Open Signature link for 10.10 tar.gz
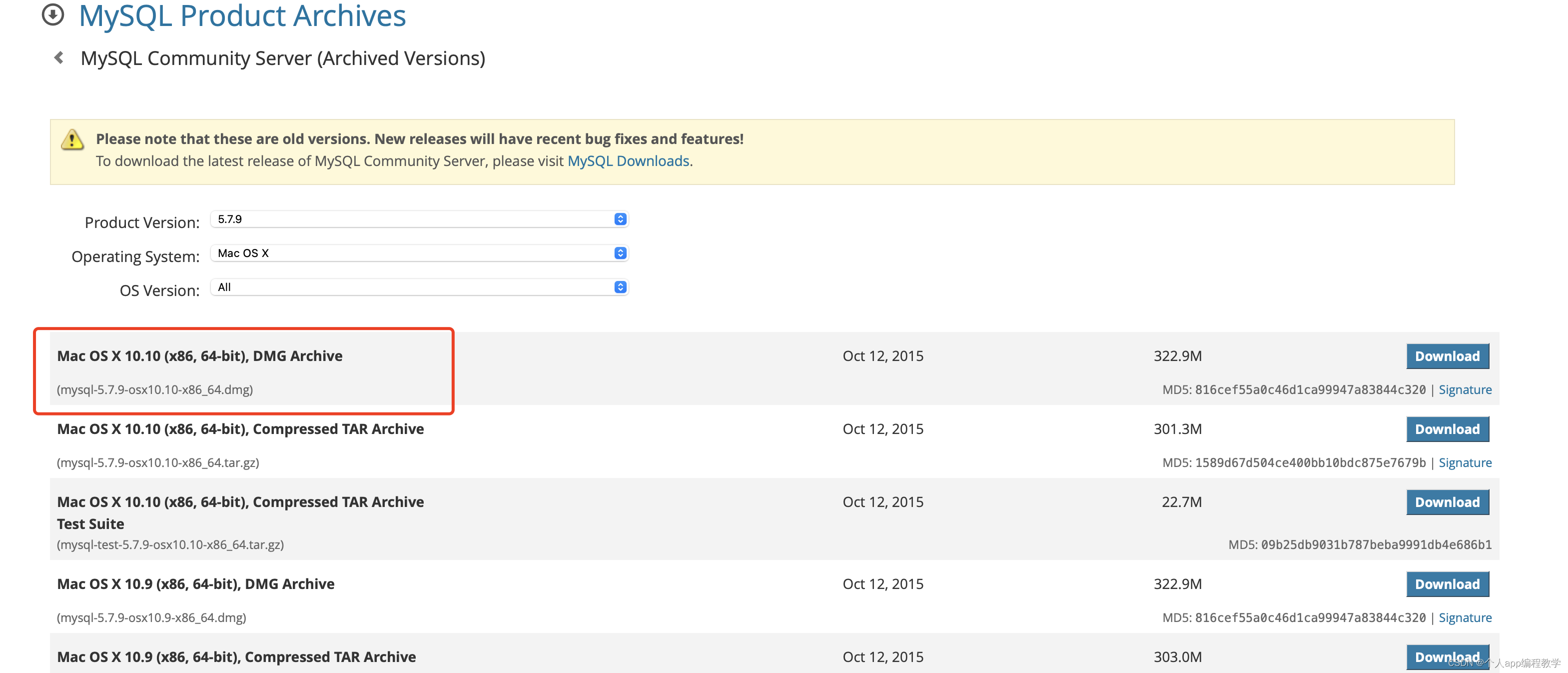The height and width of the screenshot is (673, 1568). 1464,463
